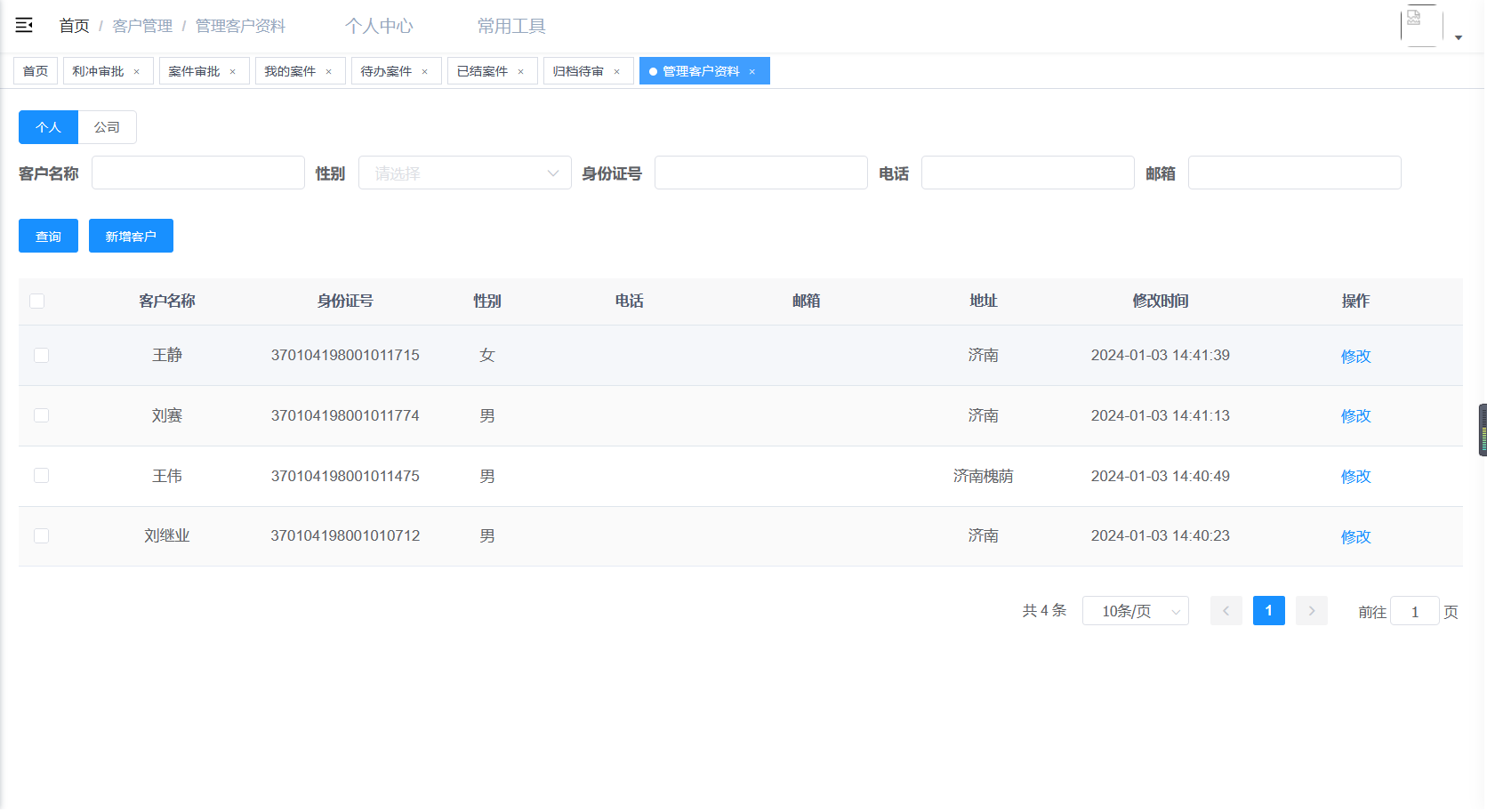The image size is (1487, 812).
Task: Click the 共 4 条 total count
Action: [x=1044, y=611]
